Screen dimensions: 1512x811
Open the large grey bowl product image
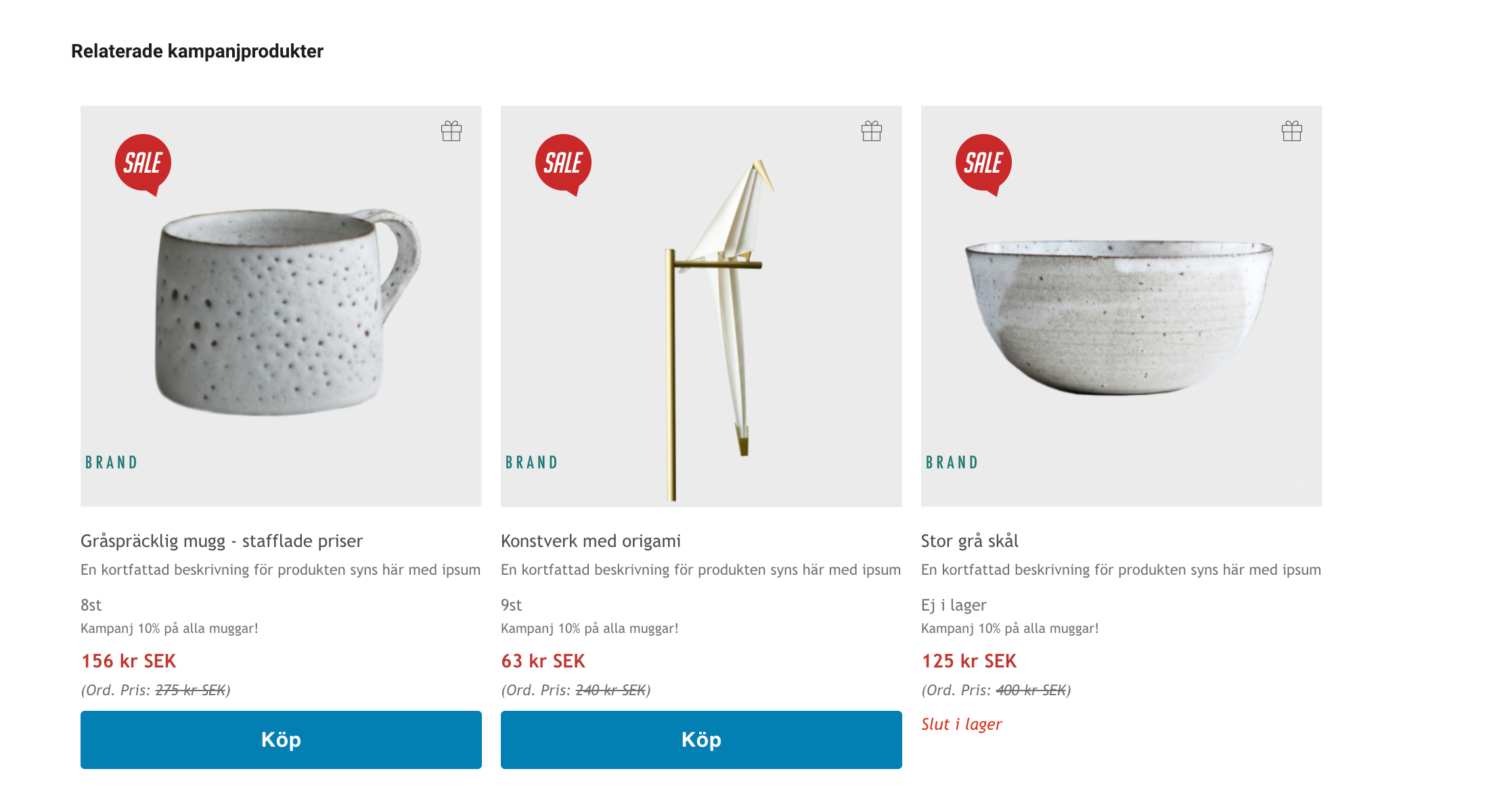1121,306
